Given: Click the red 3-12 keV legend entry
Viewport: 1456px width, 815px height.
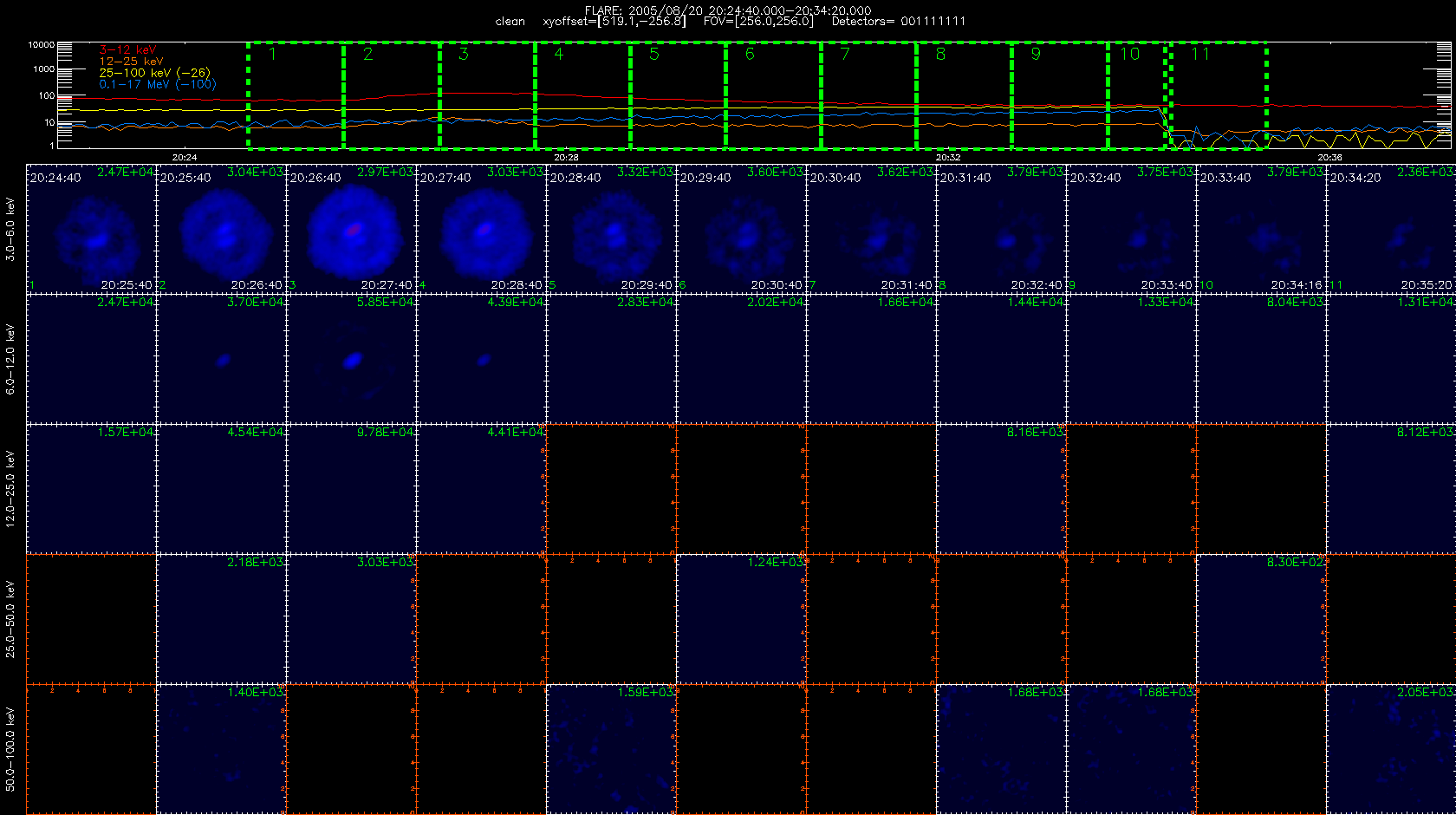Looking at the screenshot, I should 127,50.
